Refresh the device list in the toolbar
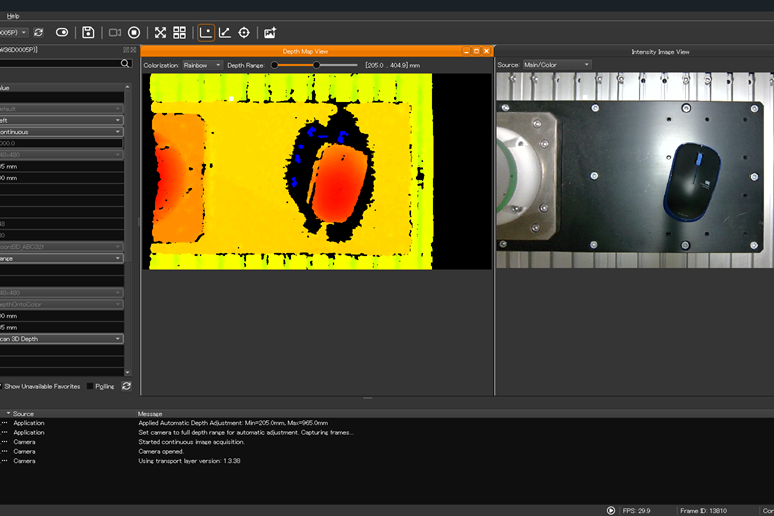 (39, 33)
